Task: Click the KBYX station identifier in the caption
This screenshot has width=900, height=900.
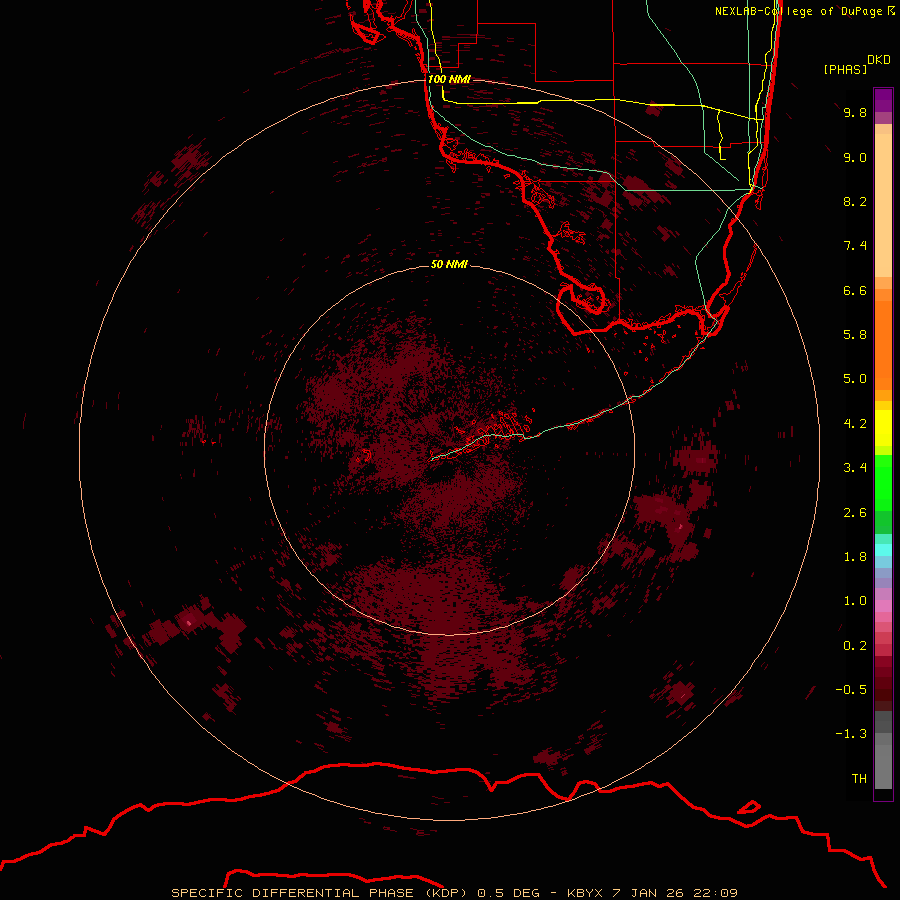Action: coord(585,893)
